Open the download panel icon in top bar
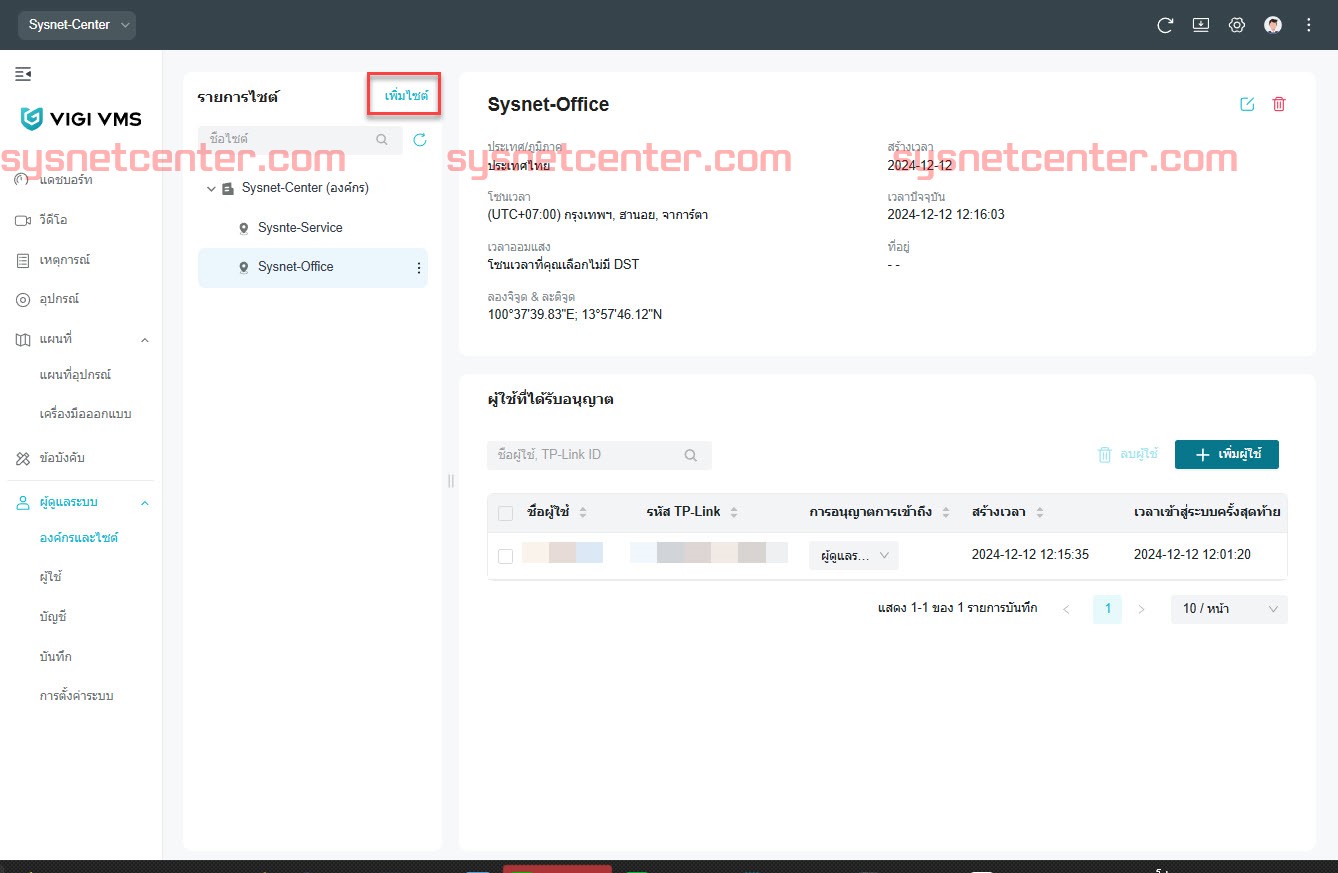This screenshot has height=873, width=1338. pyautogui.click(x=1201, y=25)
